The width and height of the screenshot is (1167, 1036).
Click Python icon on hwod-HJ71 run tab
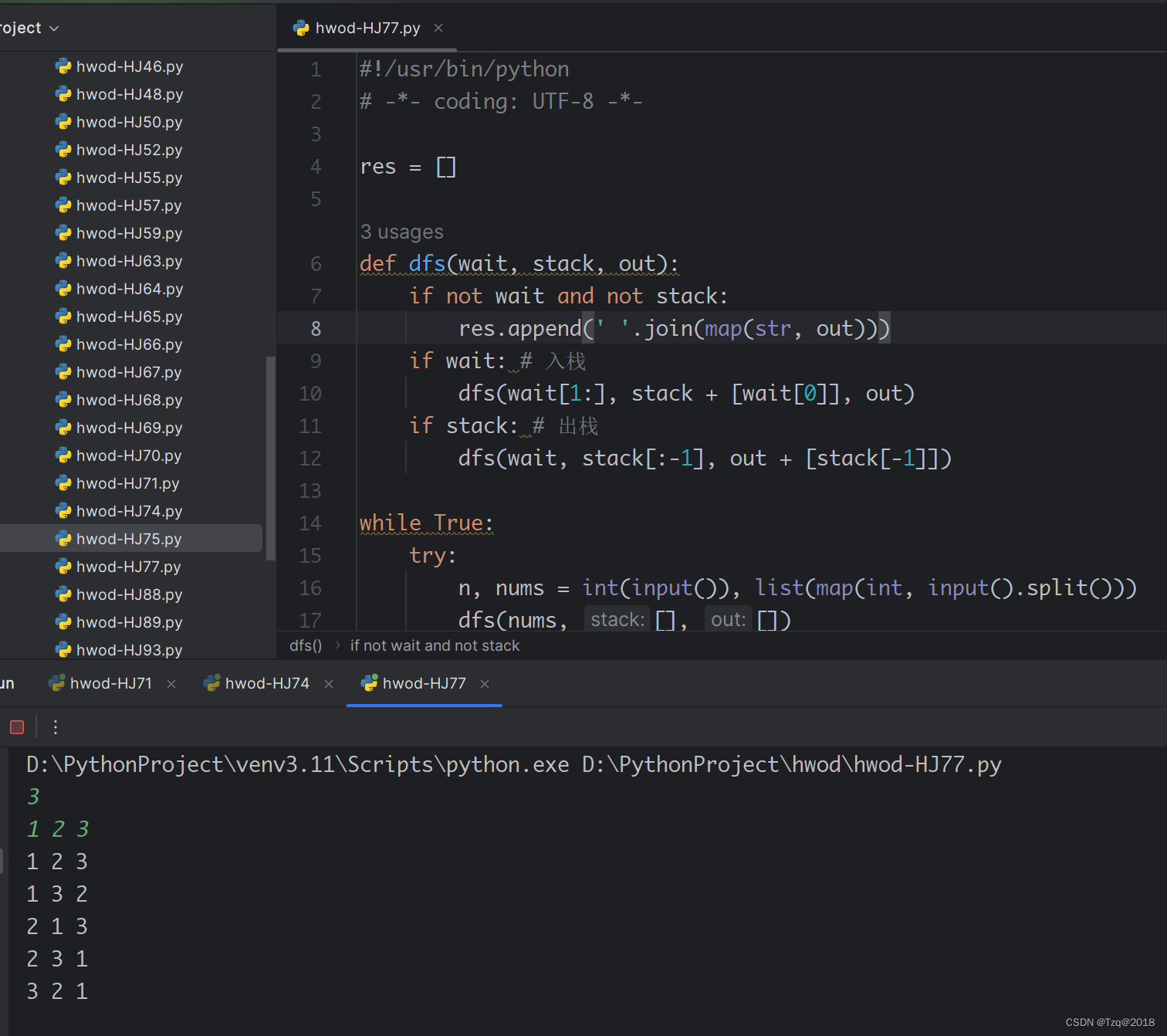pyautogui.click(x=56, y=683)
